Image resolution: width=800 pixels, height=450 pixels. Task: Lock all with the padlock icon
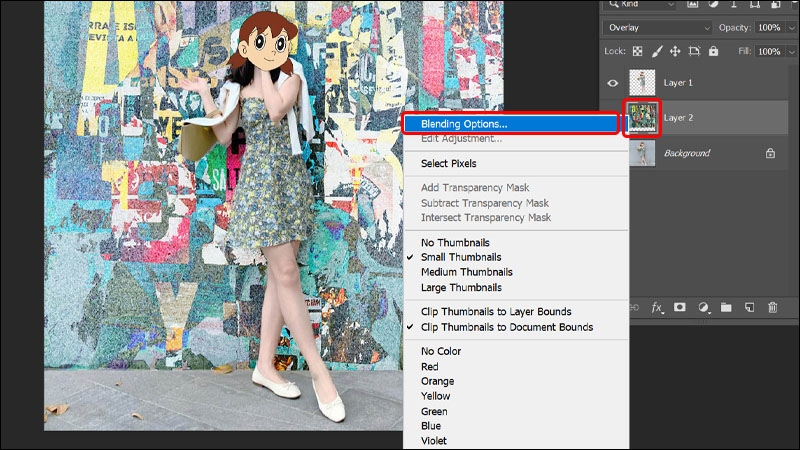[713, 51]
